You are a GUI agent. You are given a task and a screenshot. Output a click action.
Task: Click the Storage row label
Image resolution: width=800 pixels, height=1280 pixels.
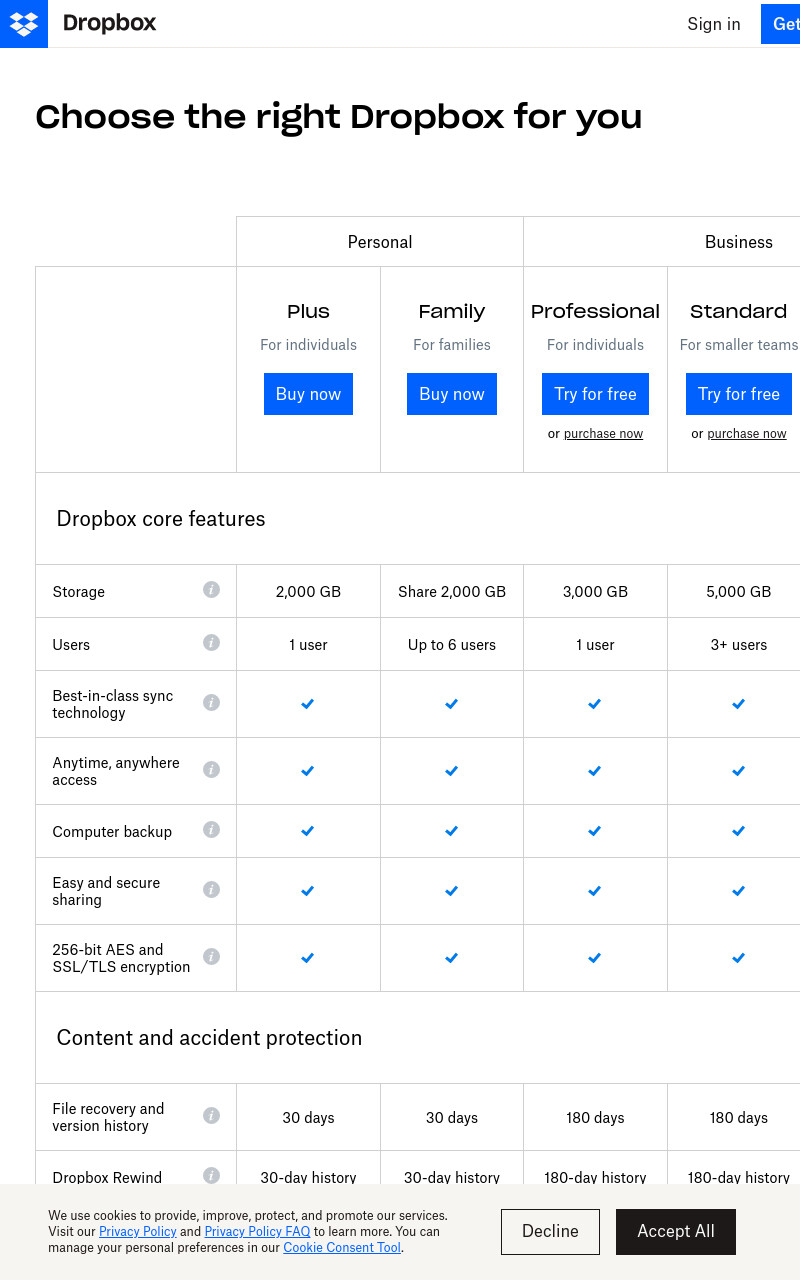(x=79, y=592)
